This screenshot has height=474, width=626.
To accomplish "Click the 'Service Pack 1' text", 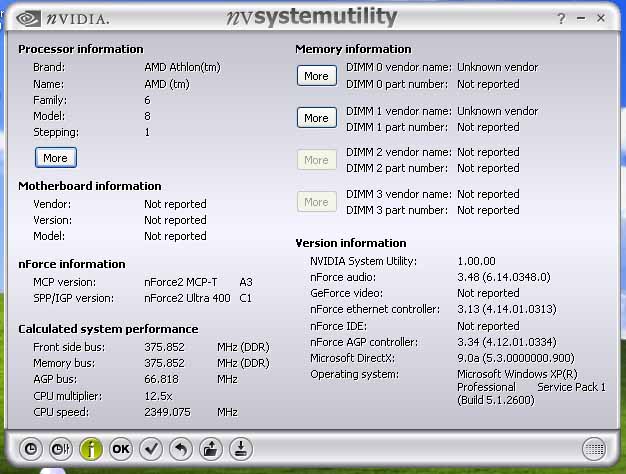I will (x=571, y=387).
